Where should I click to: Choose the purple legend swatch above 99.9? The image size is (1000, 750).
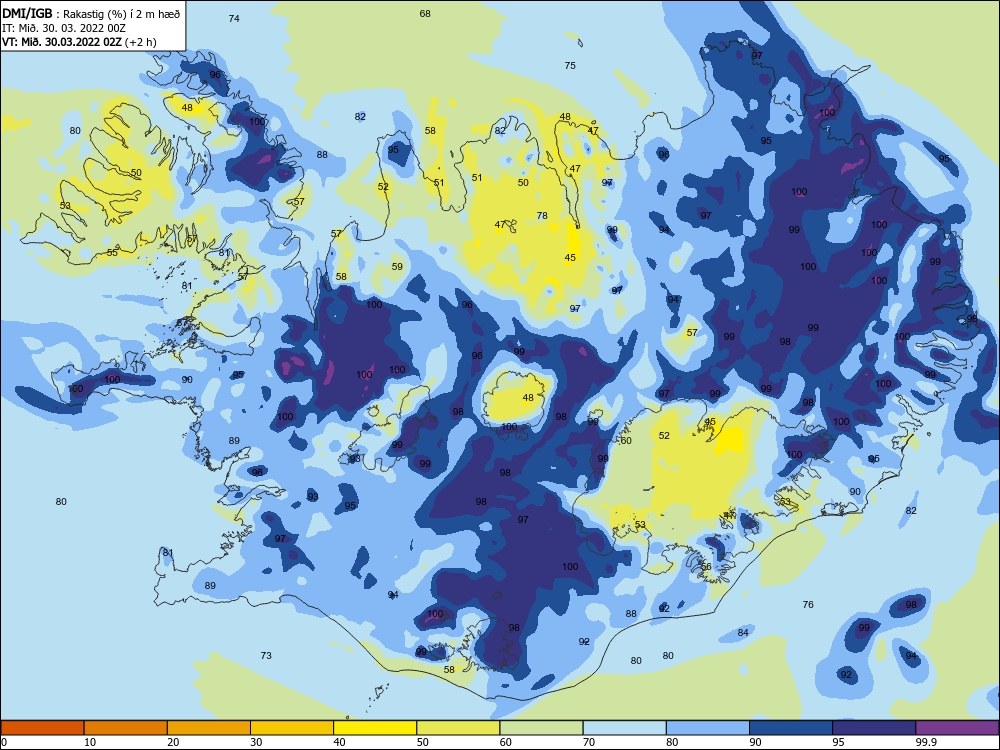coord(957,728)
